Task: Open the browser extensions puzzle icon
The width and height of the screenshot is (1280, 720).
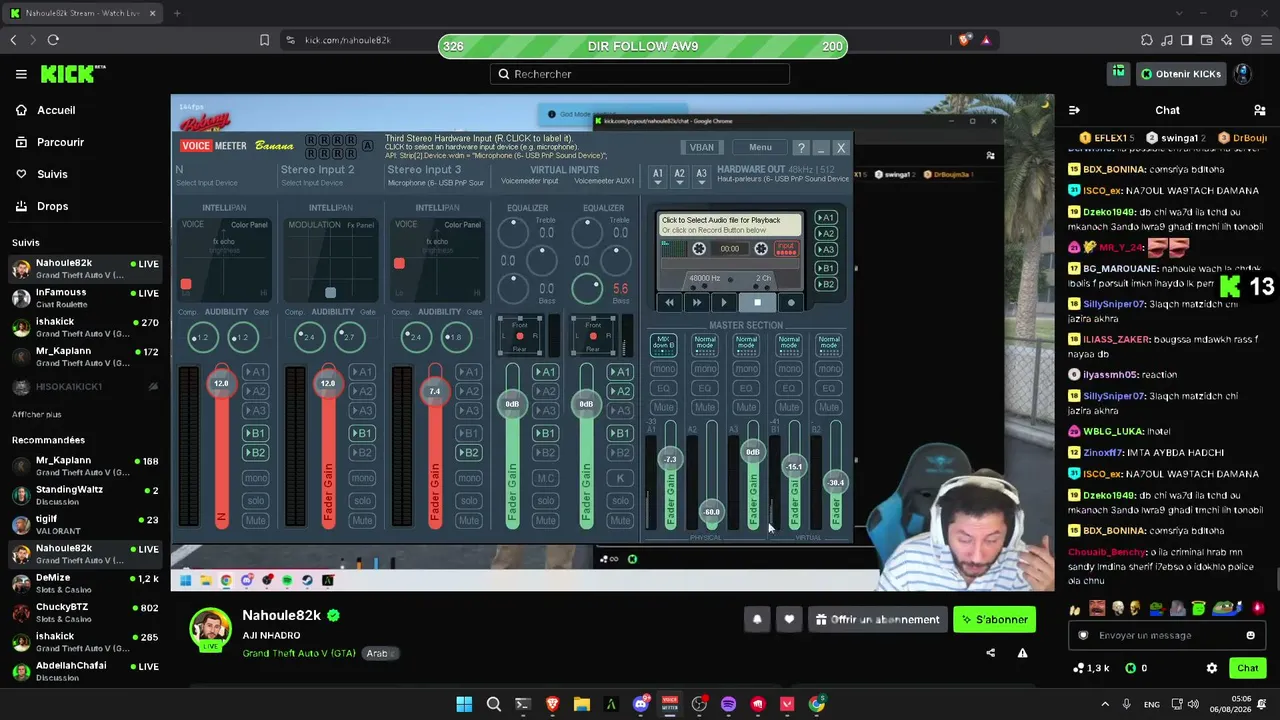Action: (x=1147, y=40)
